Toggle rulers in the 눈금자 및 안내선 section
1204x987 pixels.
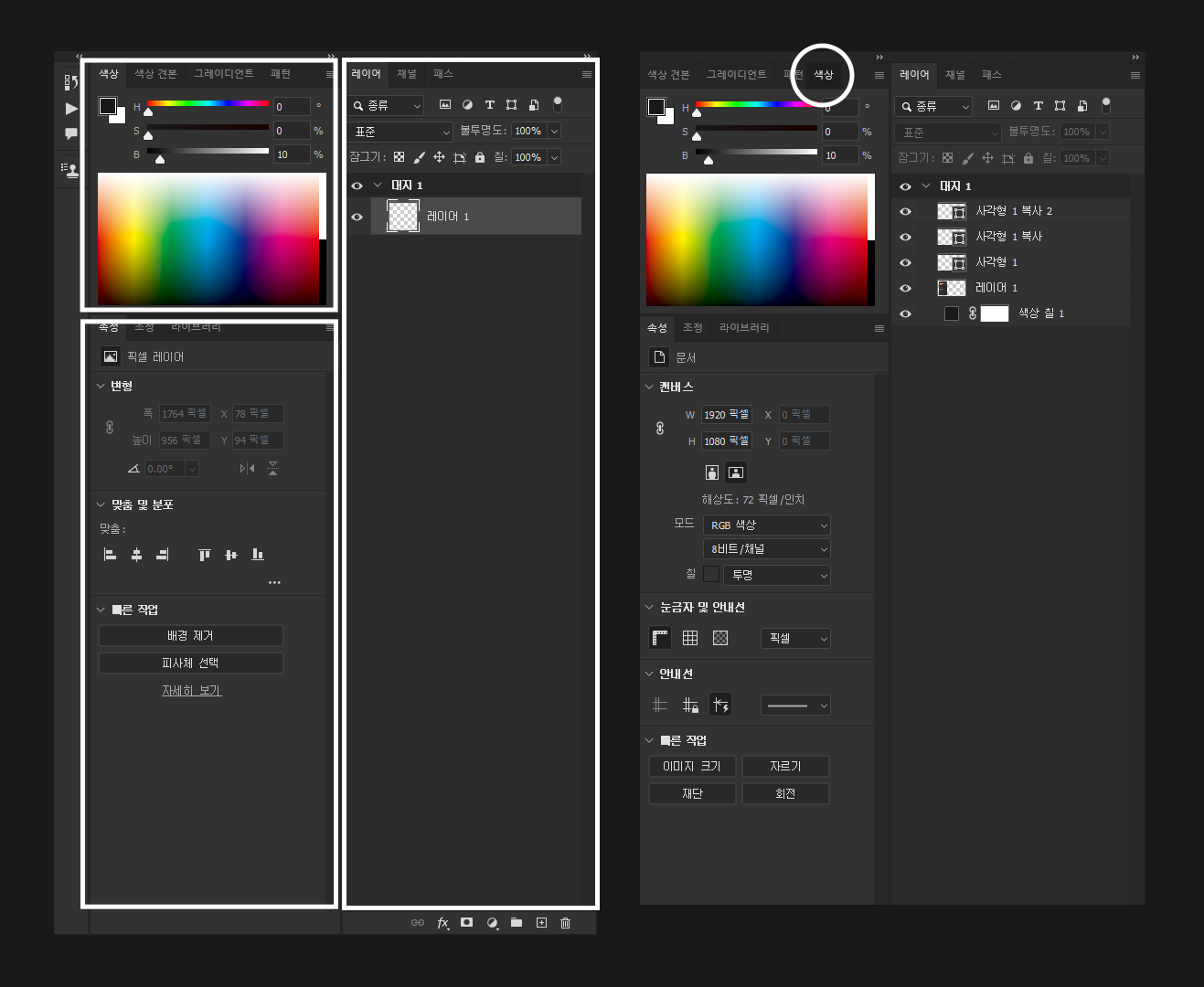[660, 638]
